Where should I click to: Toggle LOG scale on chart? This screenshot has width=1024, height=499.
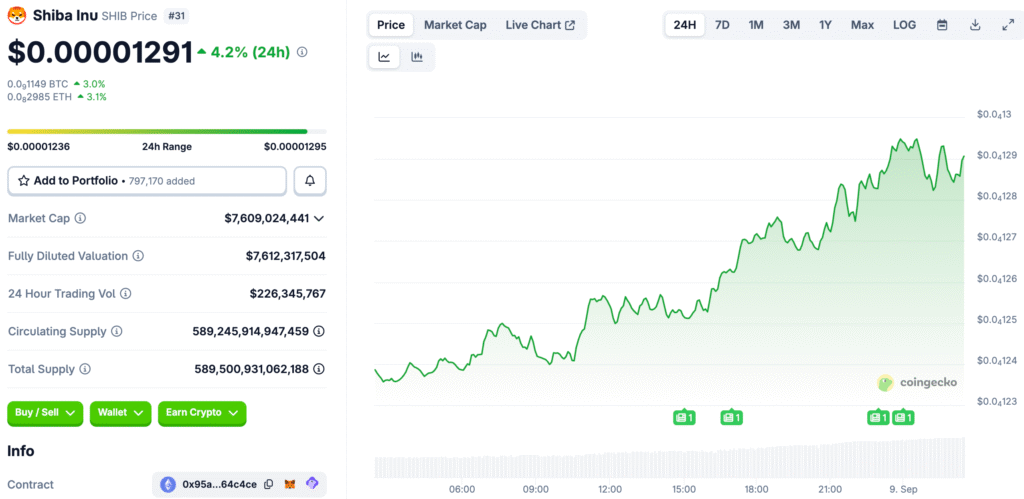pyautogui.click(x=904, y=25)
